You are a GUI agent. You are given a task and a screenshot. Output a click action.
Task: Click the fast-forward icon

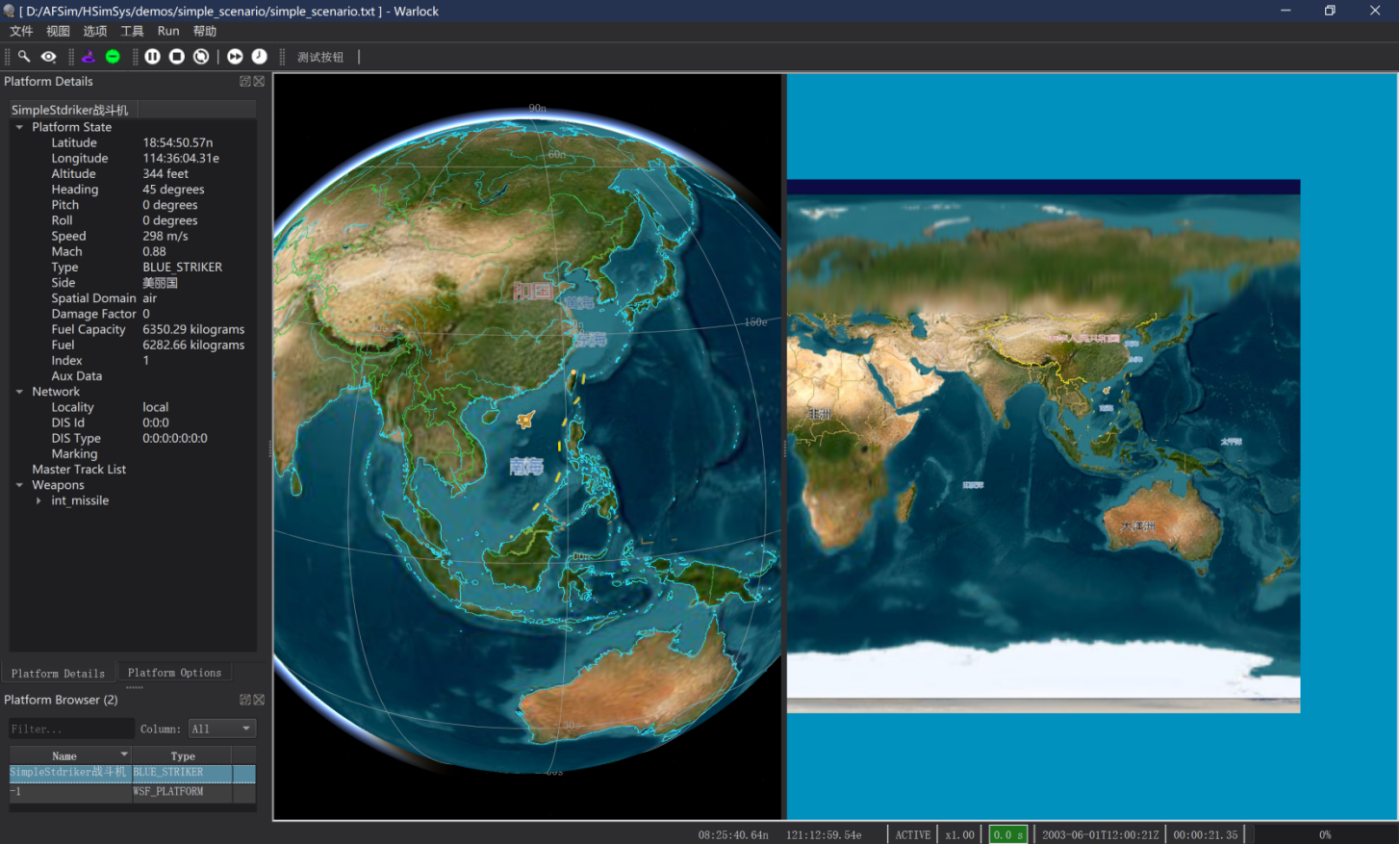tap(235, 57)
